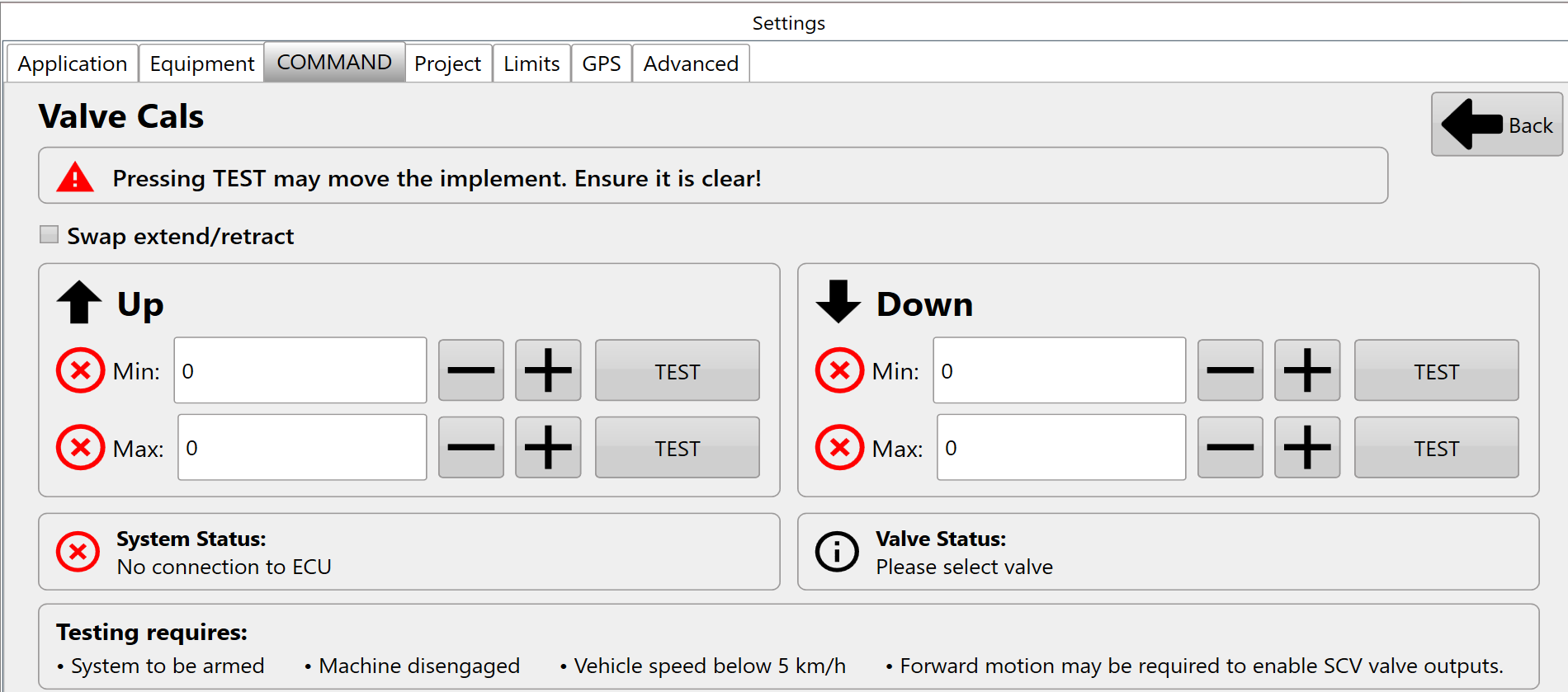
Task: Click TEST for Up Min
Action: (x=678, y=370)
